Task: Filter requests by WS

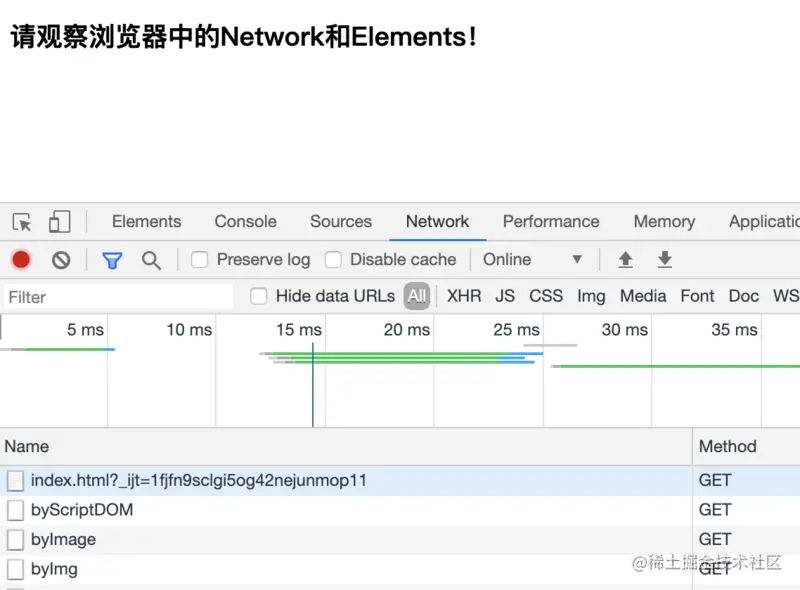Action: (x=786, y=296)
